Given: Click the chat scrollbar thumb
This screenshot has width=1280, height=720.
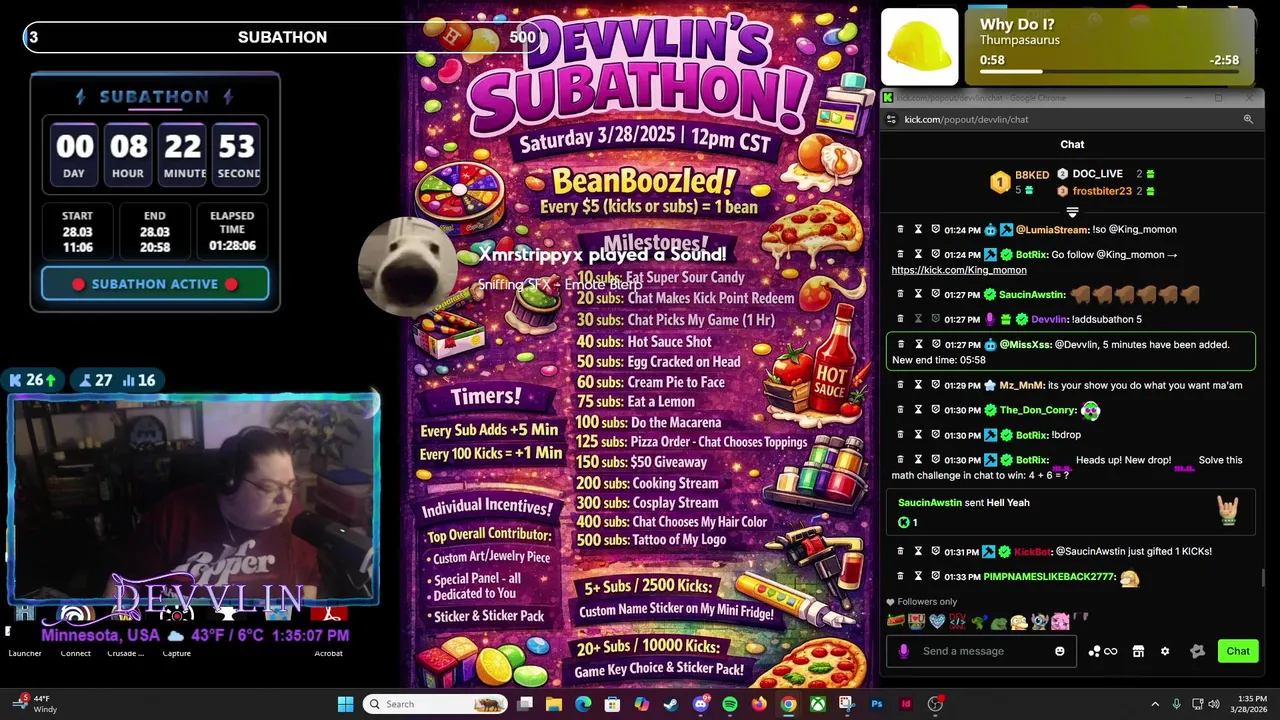Looking at the screenshot, I should point(1262,578).
